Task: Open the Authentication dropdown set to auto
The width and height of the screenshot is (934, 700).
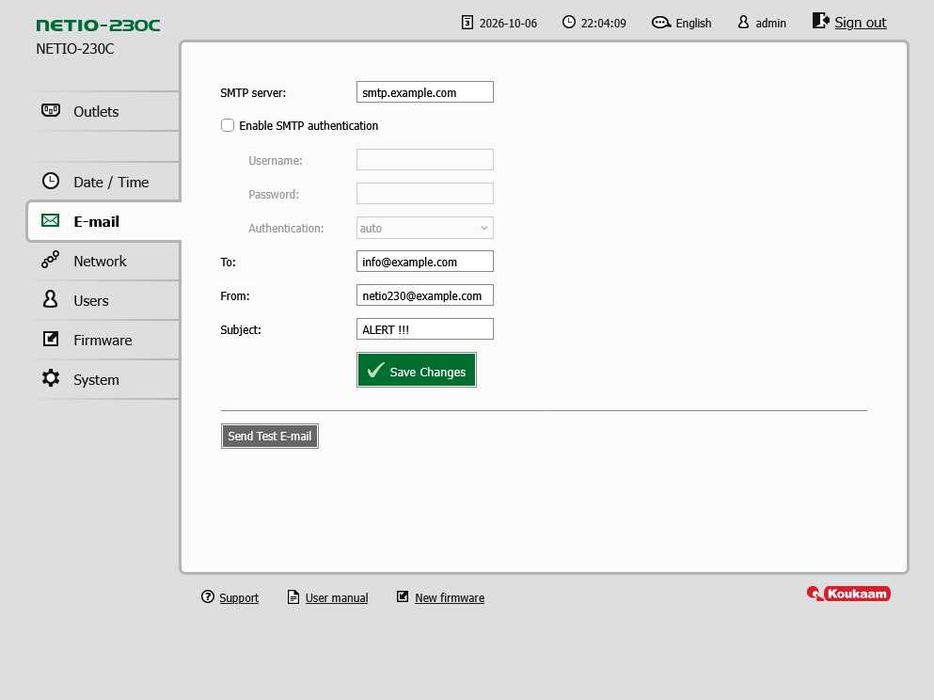Action: tap(425, 228)
